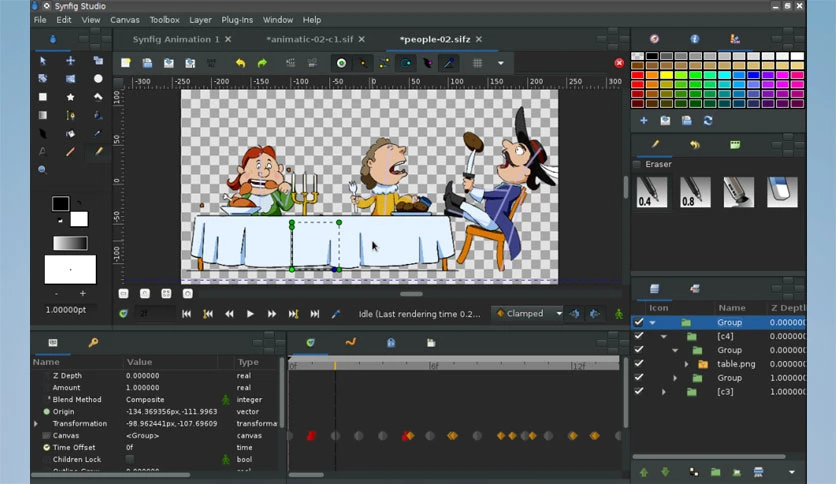836x484 pixels.
Task: Select the Zoom magnifier tool
Action: click(x=43, y=170)
